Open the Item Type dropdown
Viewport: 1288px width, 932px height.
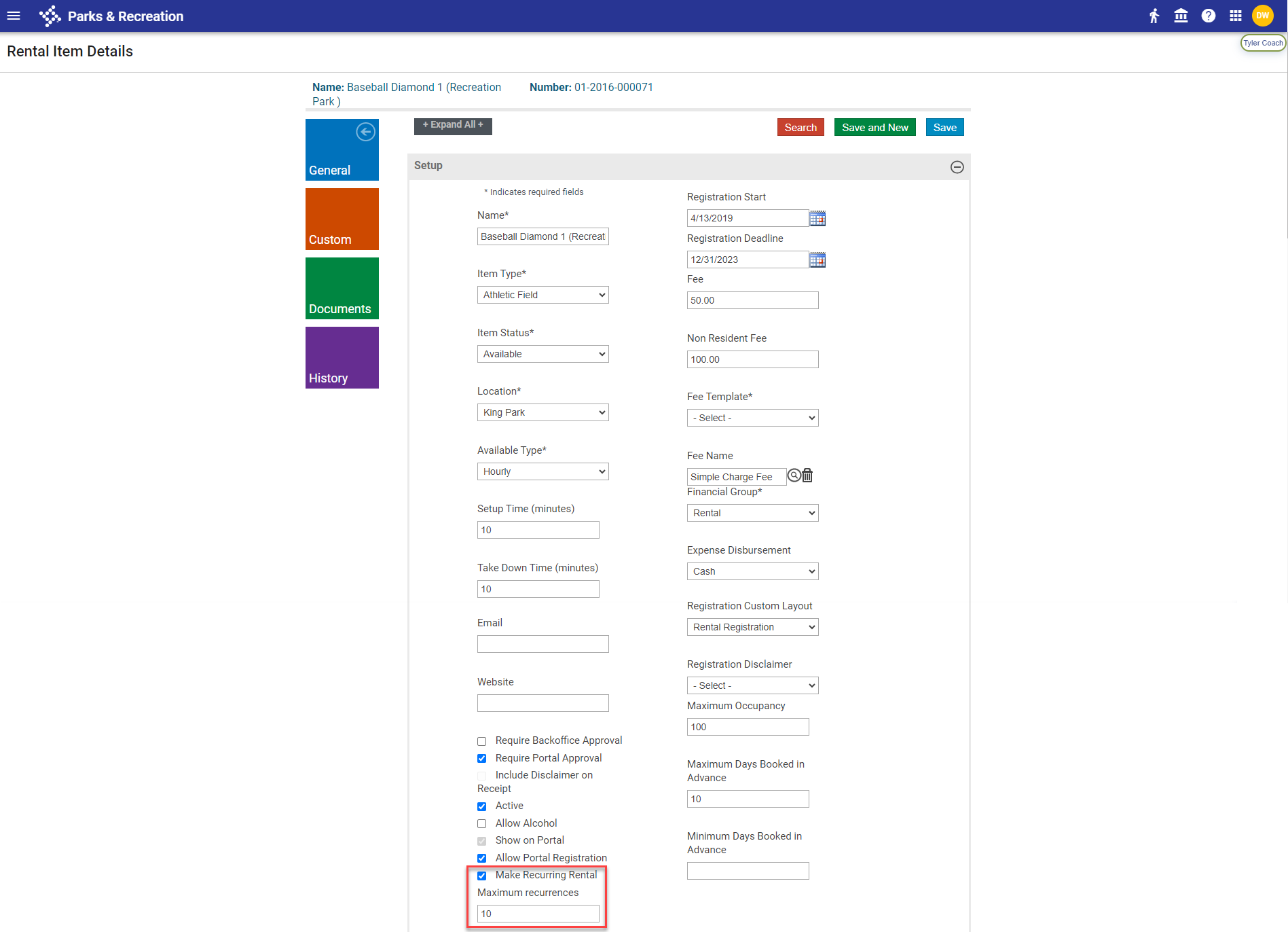pyautogui.click(x=542, y=295)
